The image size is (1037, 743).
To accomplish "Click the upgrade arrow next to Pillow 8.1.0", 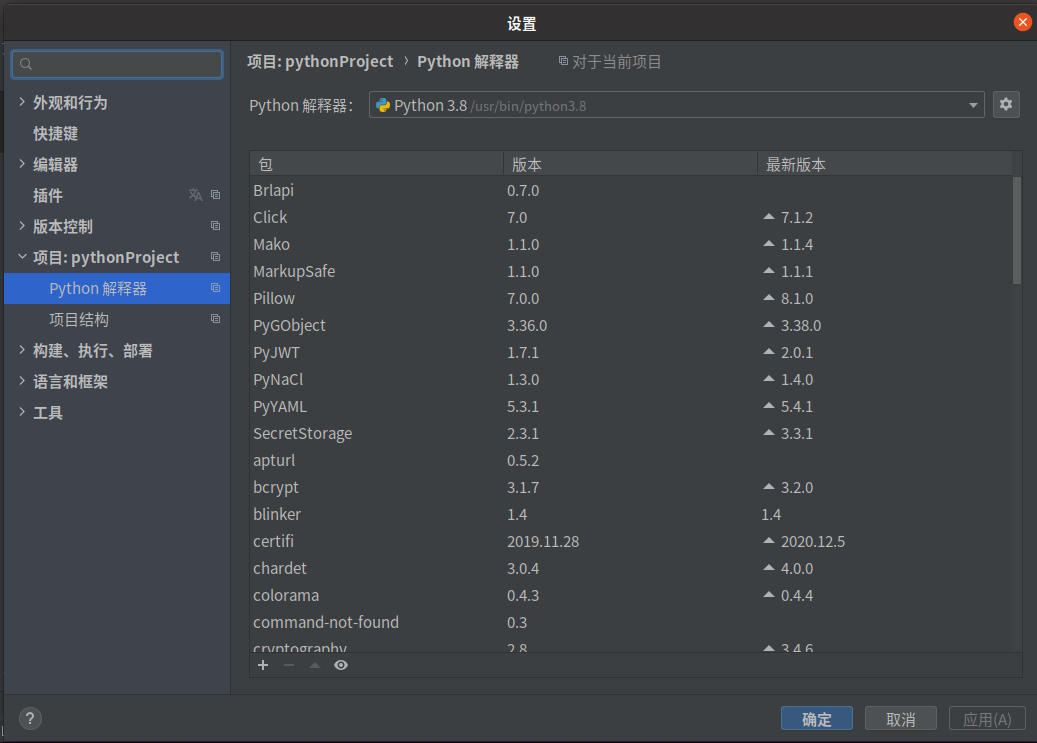I will point(768,298).
